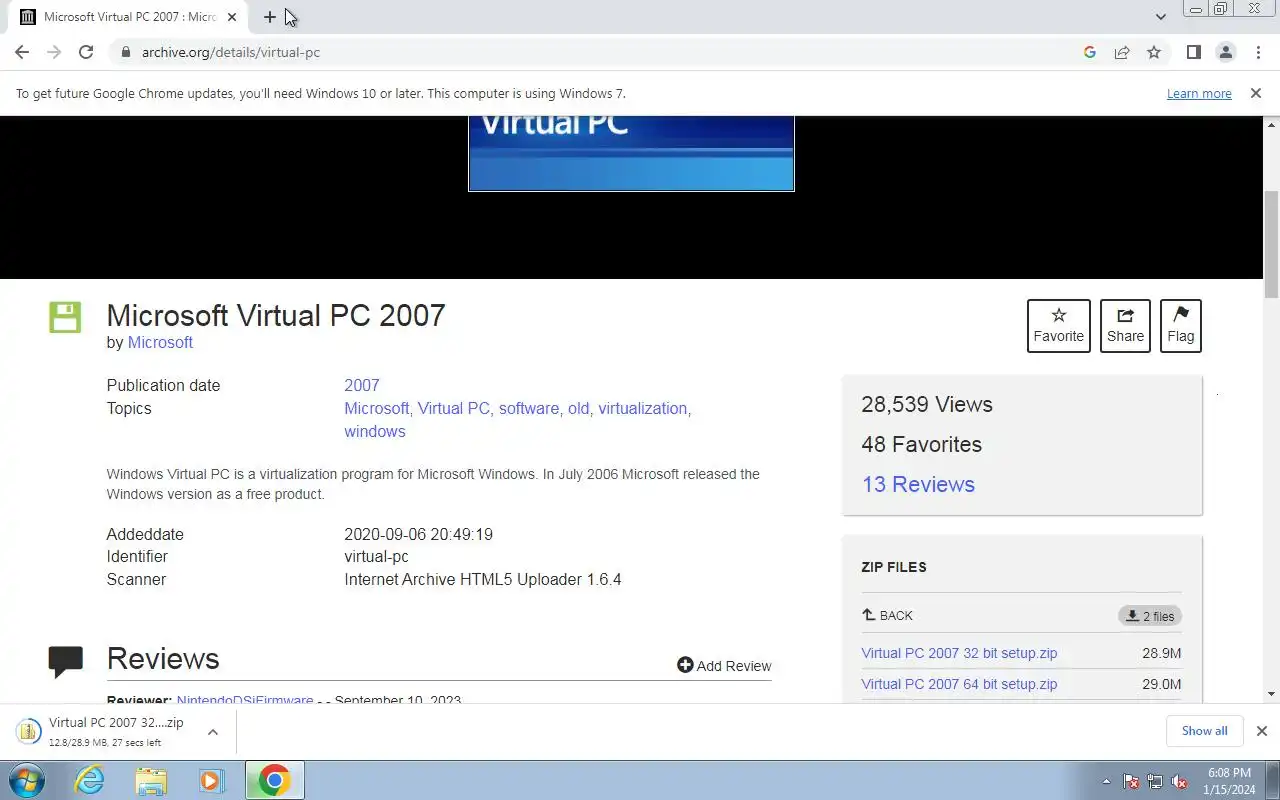This screenshot has width=1280, height=800.
Task: Toggle the Chrome side panel icon
Action: (1193, 52)
